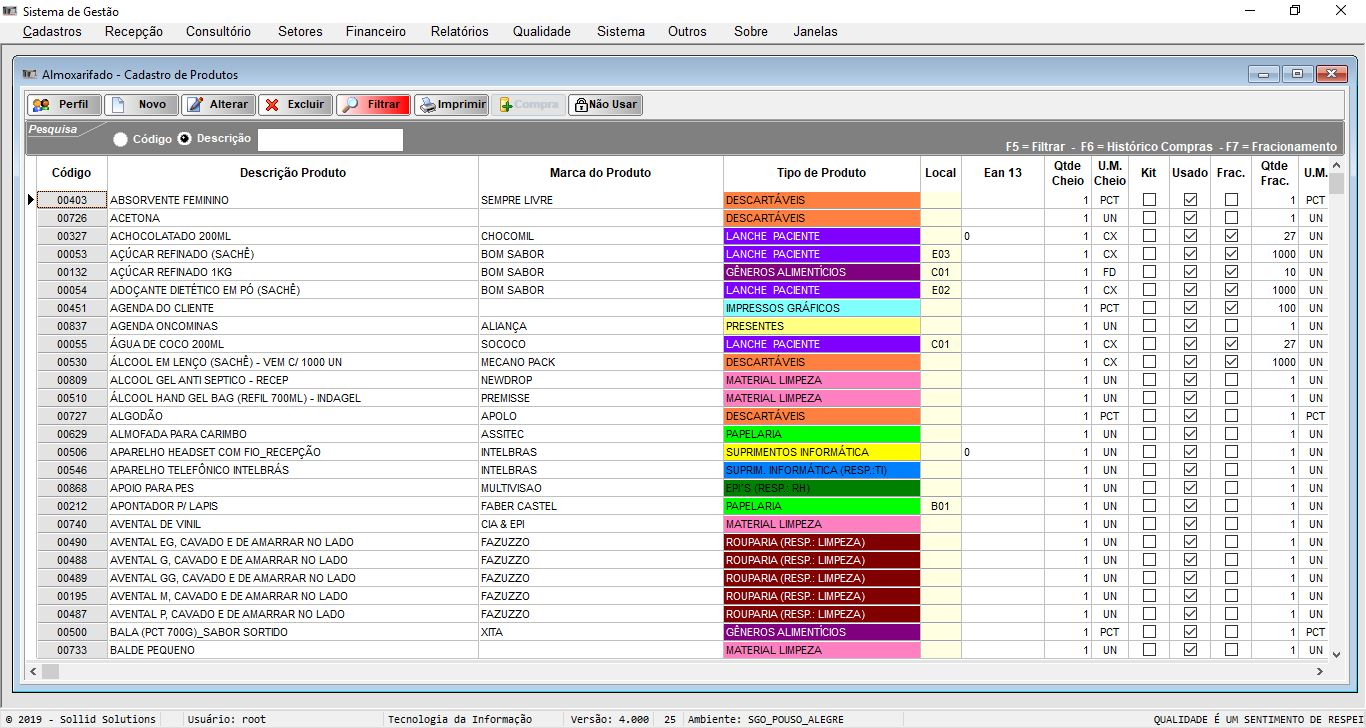
Task: Select blue SUPRIM. INFORMÁTICA (RESP.:TI) cell
Action: 822,470
